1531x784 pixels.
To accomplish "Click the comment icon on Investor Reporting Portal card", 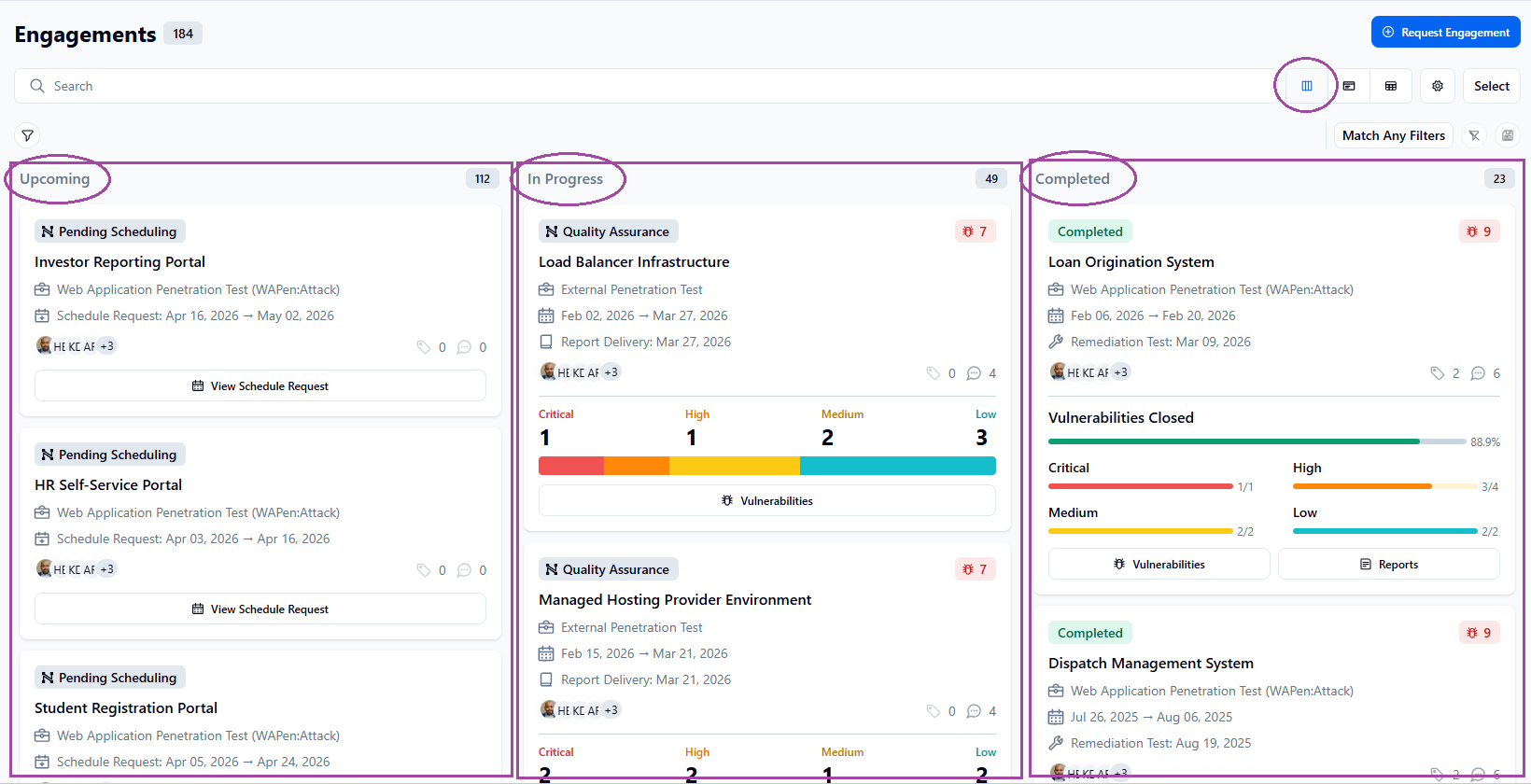I will 464,347.
